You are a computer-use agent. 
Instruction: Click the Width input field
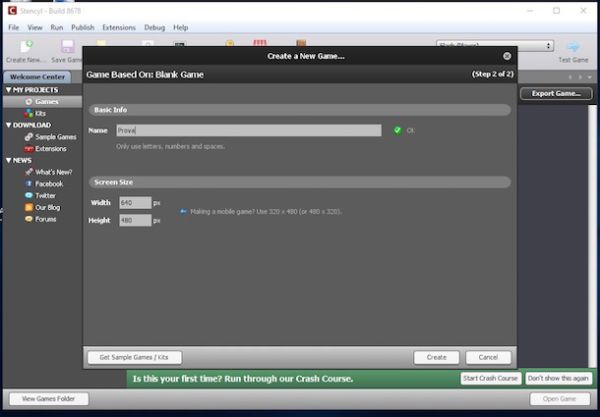pyautogui.click(x=134, y=203)
